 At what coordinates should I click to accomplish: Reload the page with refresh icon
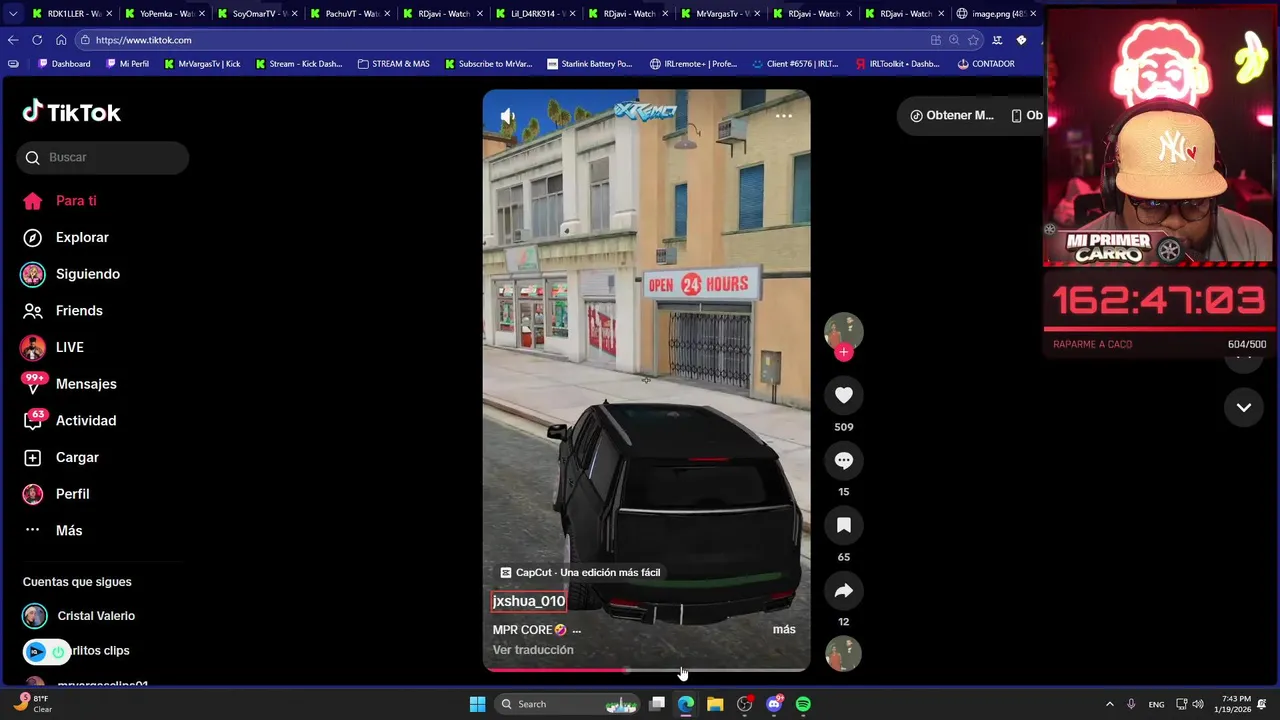coord(37,40)
